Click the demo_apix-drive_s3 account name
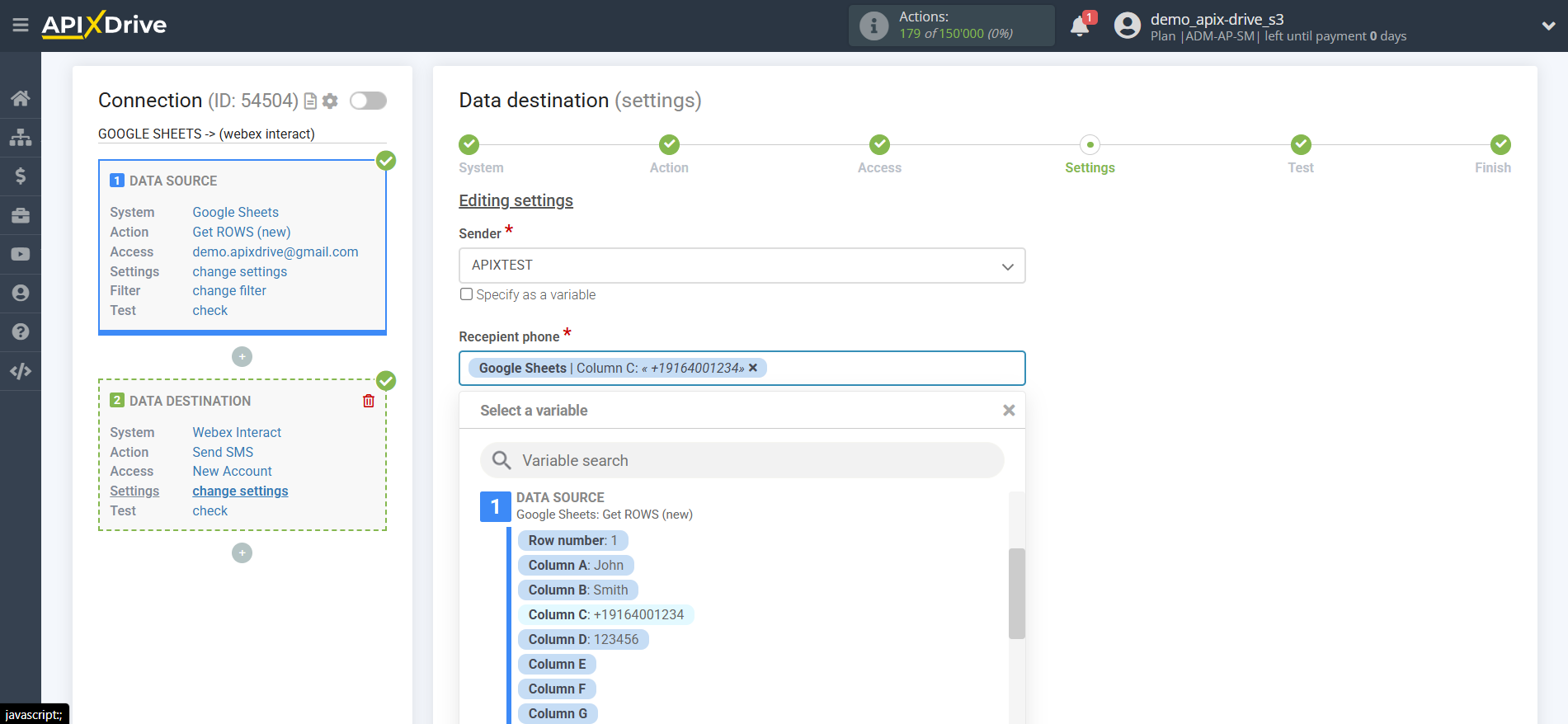Screen dimensions: 1568x724 coord(1217,19)
